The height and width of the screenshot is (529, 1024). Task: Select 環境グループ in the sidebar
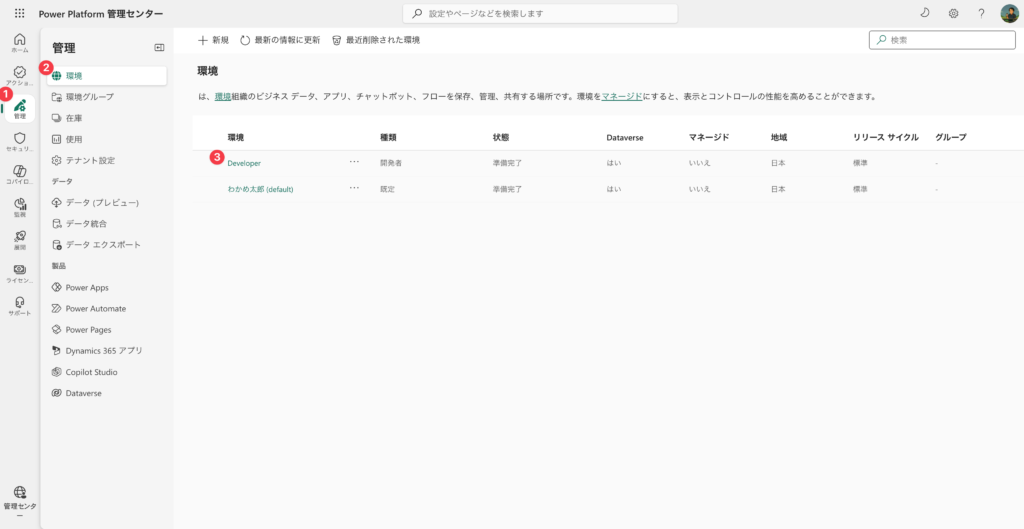click(89, 97)
